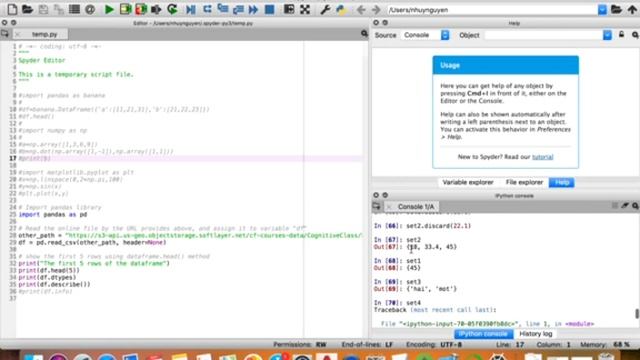Undock the IPython console pane button

pyautogui.click(x=385, y=196)
